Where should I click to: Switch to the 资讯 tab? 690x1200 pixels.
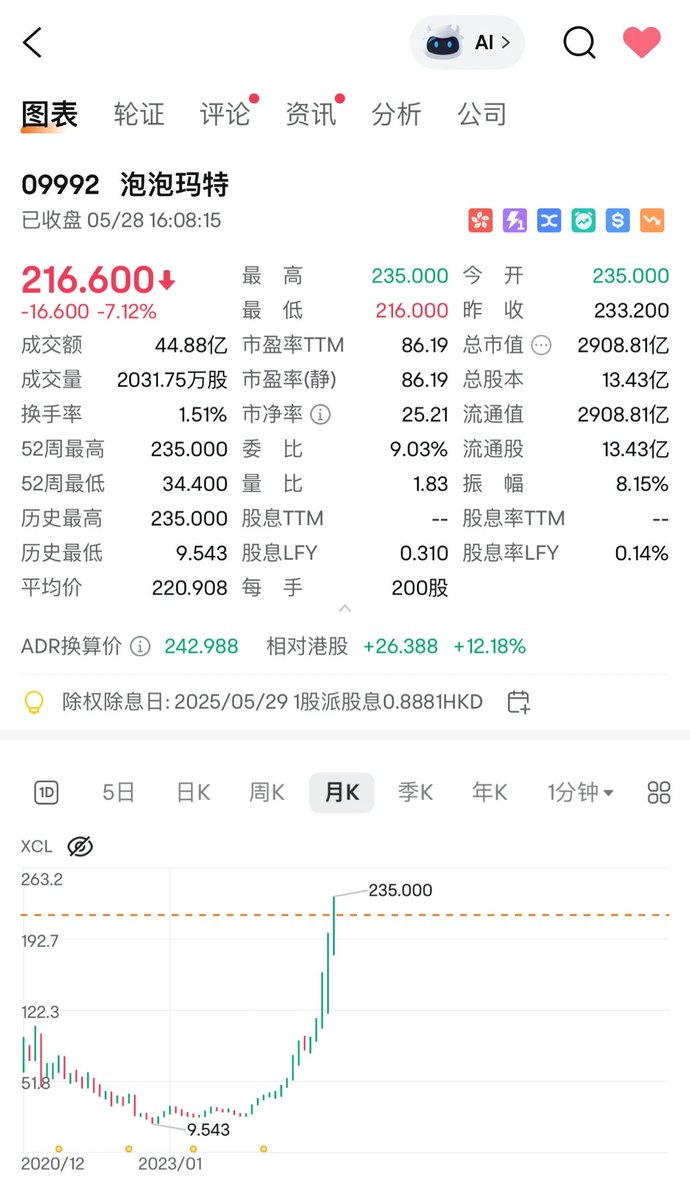pos(311,114)
